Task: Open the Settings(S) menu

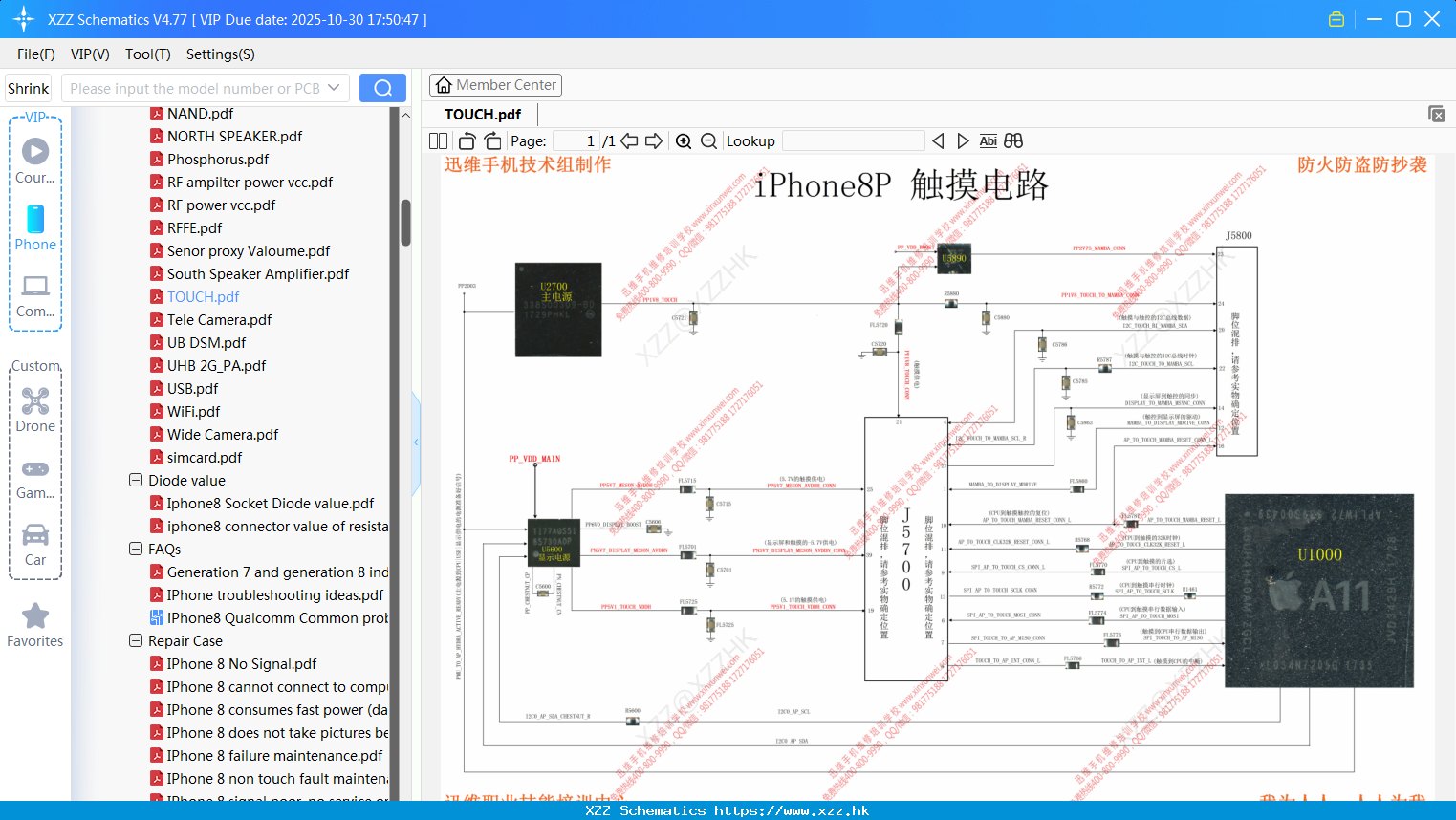Action: click(221, 54)
